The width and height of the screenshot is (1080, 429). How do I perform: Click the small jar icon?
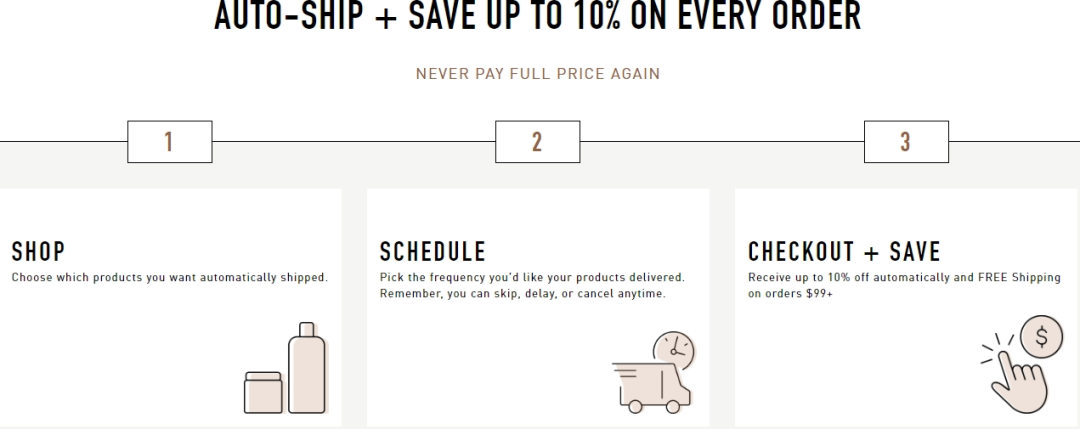264,391
